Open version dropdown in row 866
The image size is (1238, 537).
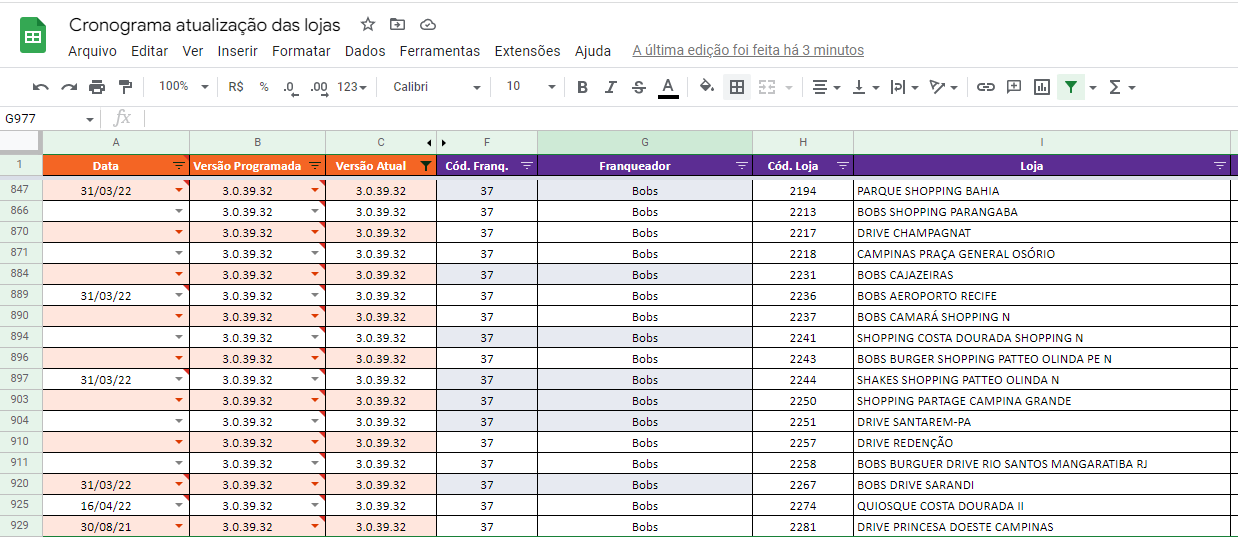[315, 211]
